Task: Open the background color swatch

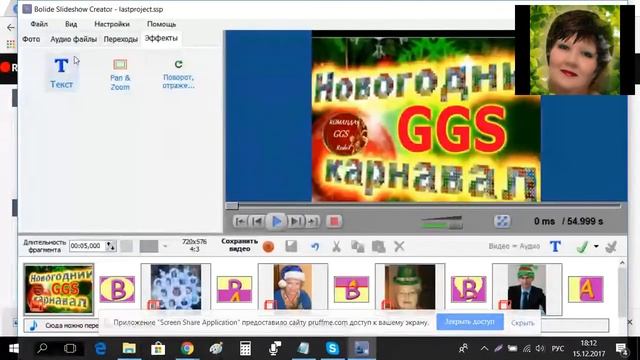Action: point(149,246)
